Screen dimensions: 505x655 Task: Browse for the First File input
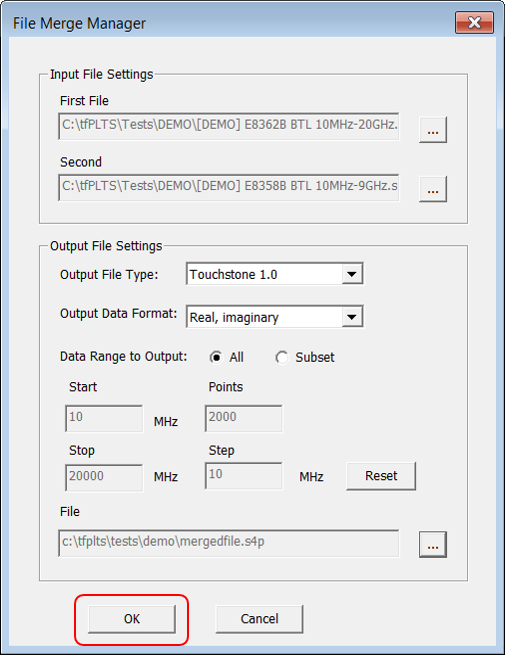coord(433,130)
